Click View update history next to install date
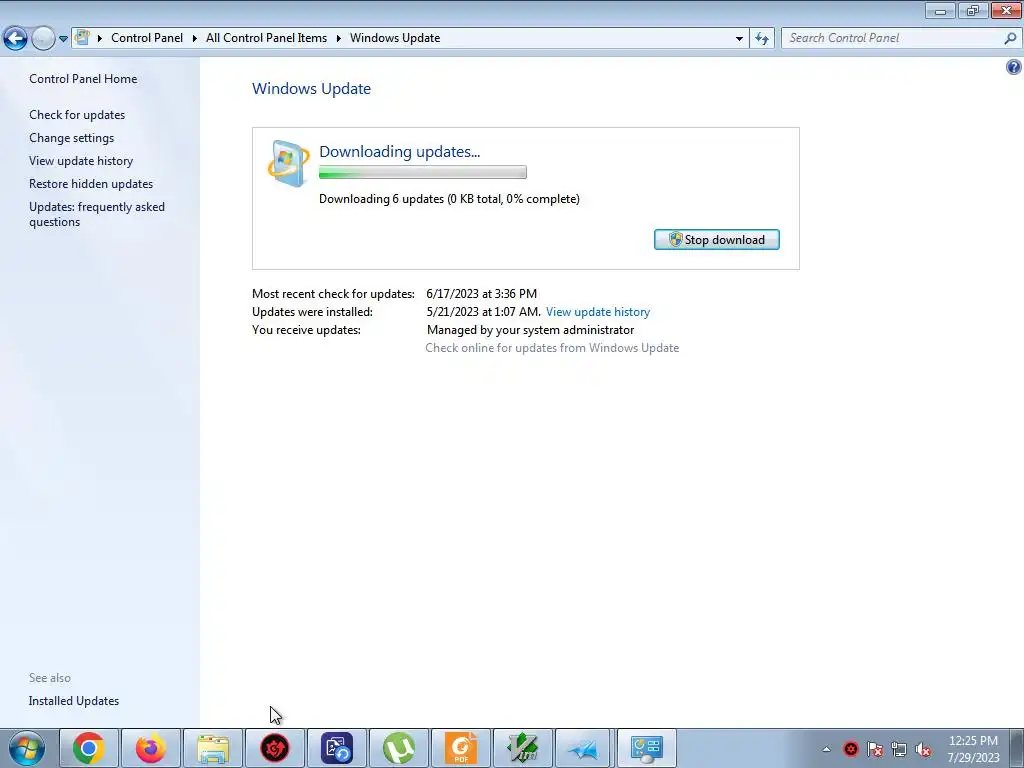The width and height of the screenshot is (1024, 768). [598, 312]
